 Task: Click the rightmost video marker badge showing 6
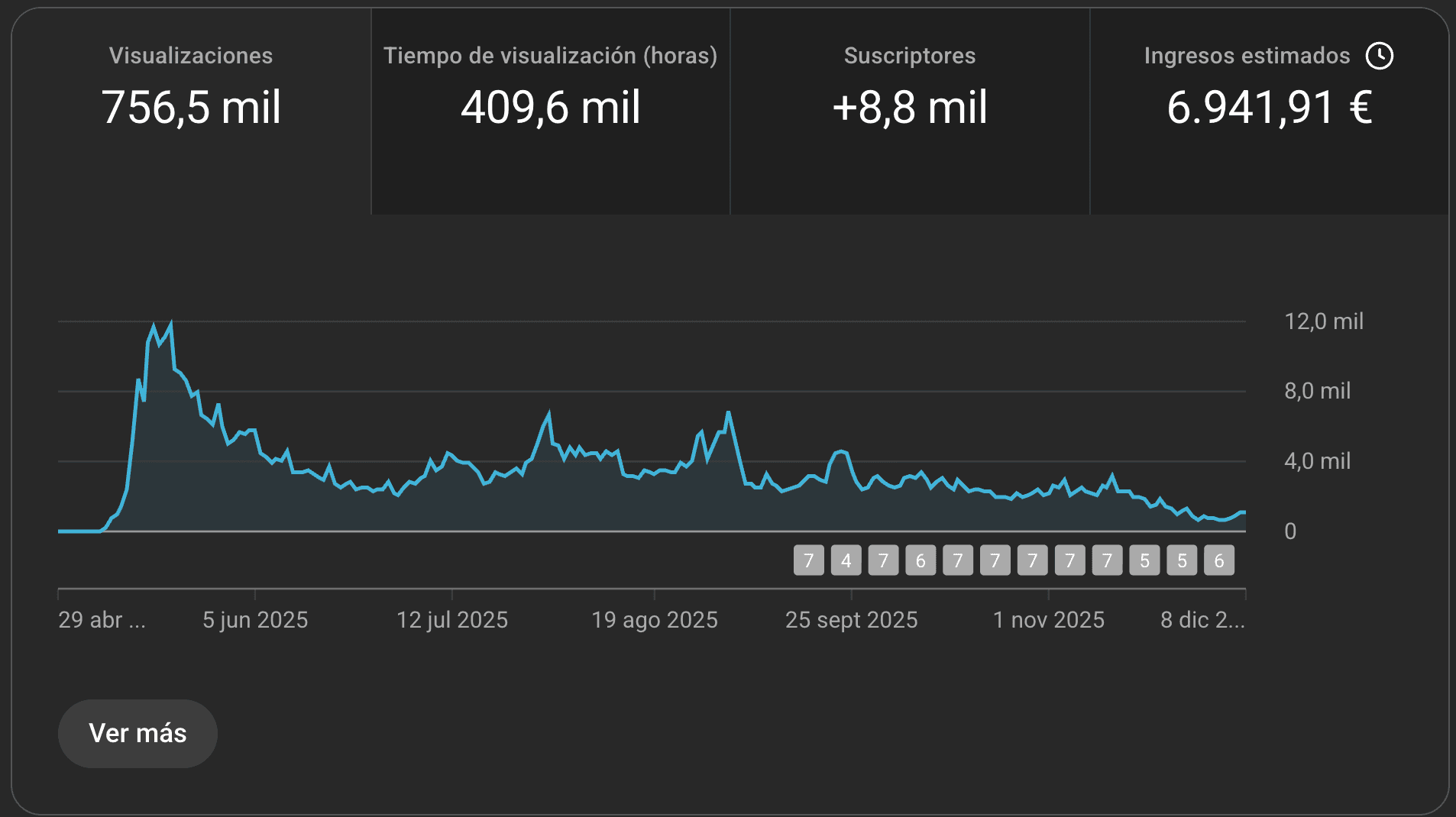[x=1219, y=560]
